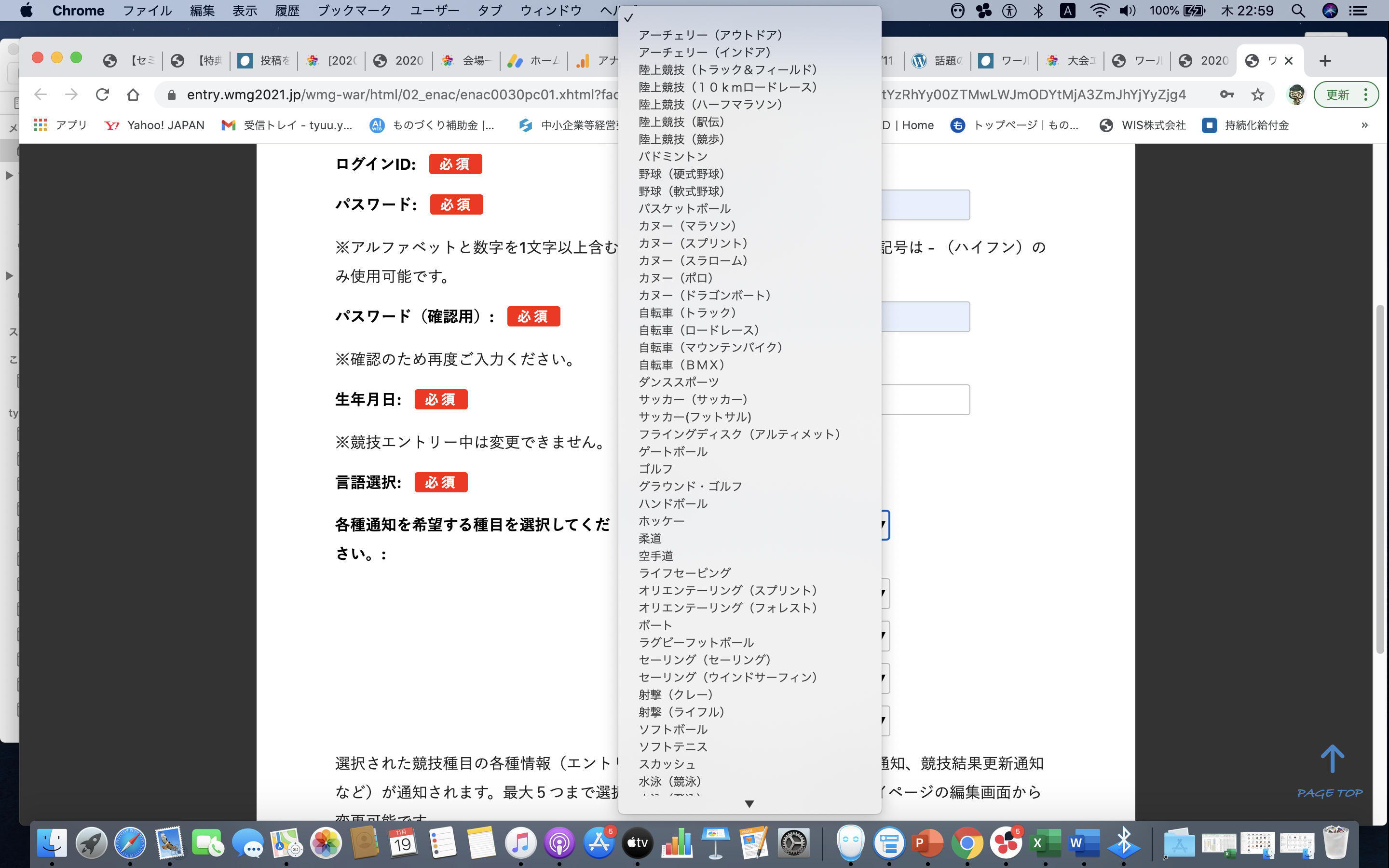This screenshot has height=868, width=1389.
Task: Open the ウィンドウ menu
Action: 550,10
